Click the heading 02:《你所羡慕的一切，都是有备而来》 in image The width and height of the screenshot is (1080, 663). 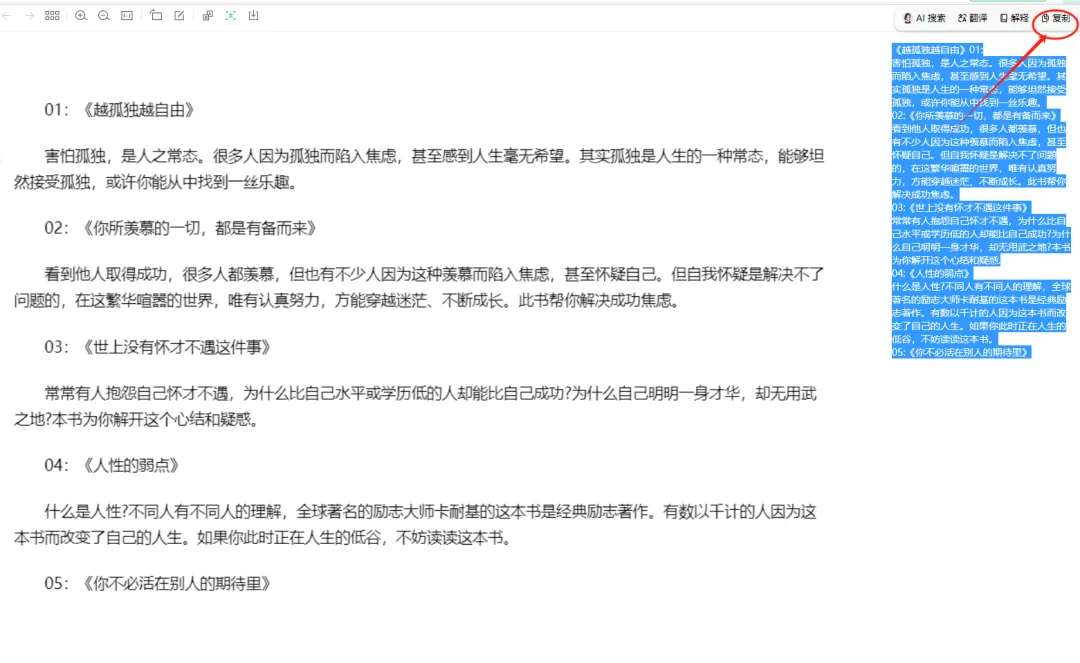(180, 228)
